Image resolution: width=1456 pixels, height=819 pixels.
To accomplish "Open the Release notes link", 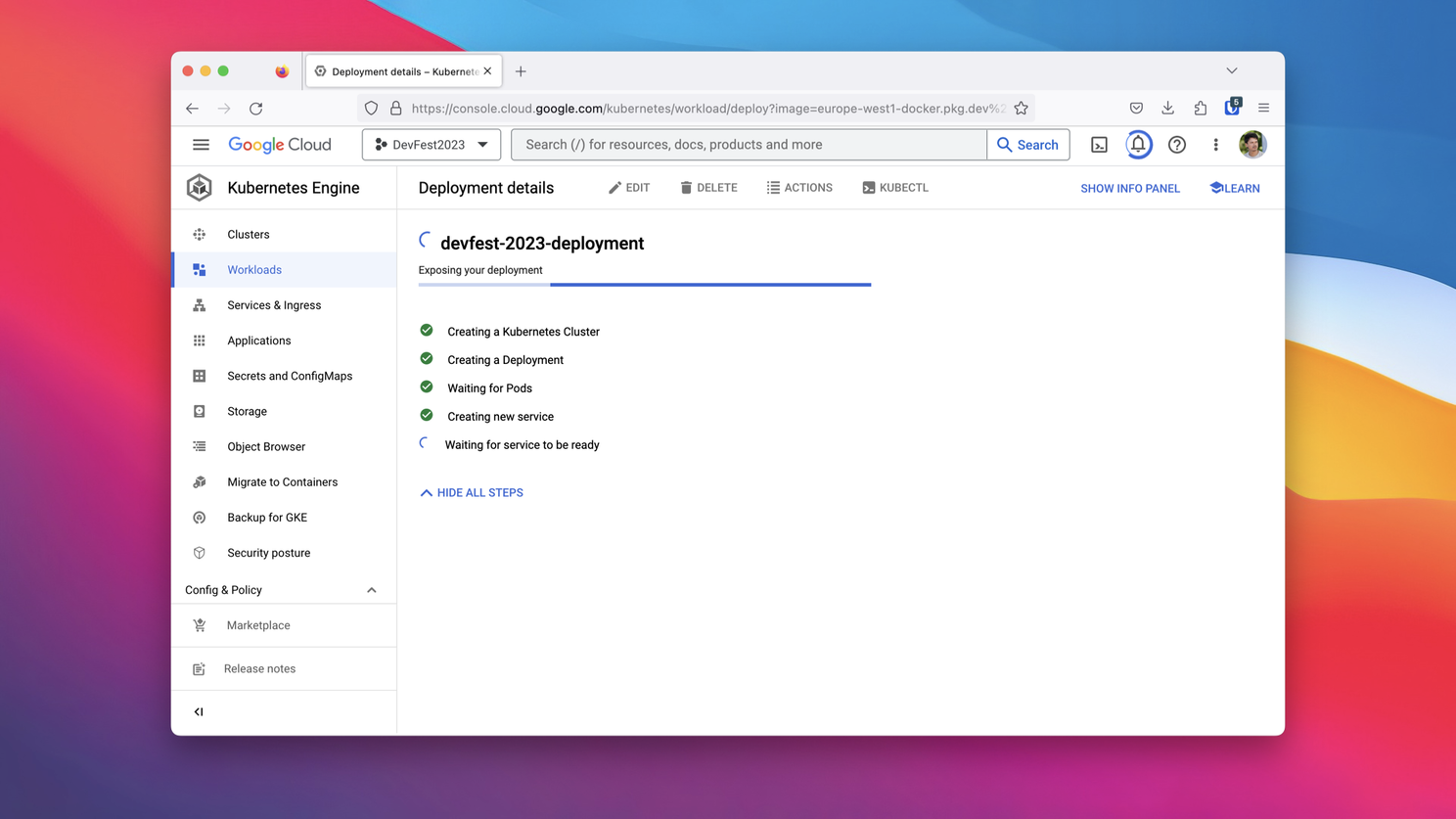I will coord(259,669).
